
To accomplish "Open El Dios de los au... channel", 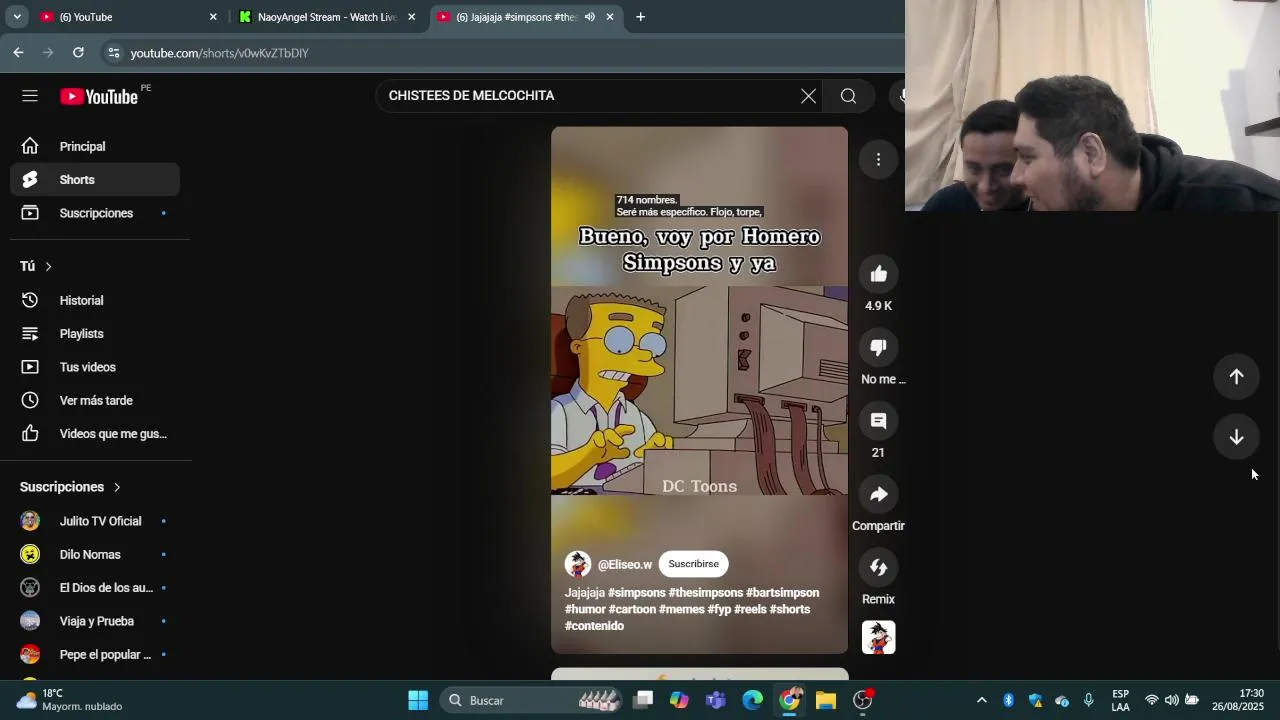I will pyautogui.click(x=95, y=588).
